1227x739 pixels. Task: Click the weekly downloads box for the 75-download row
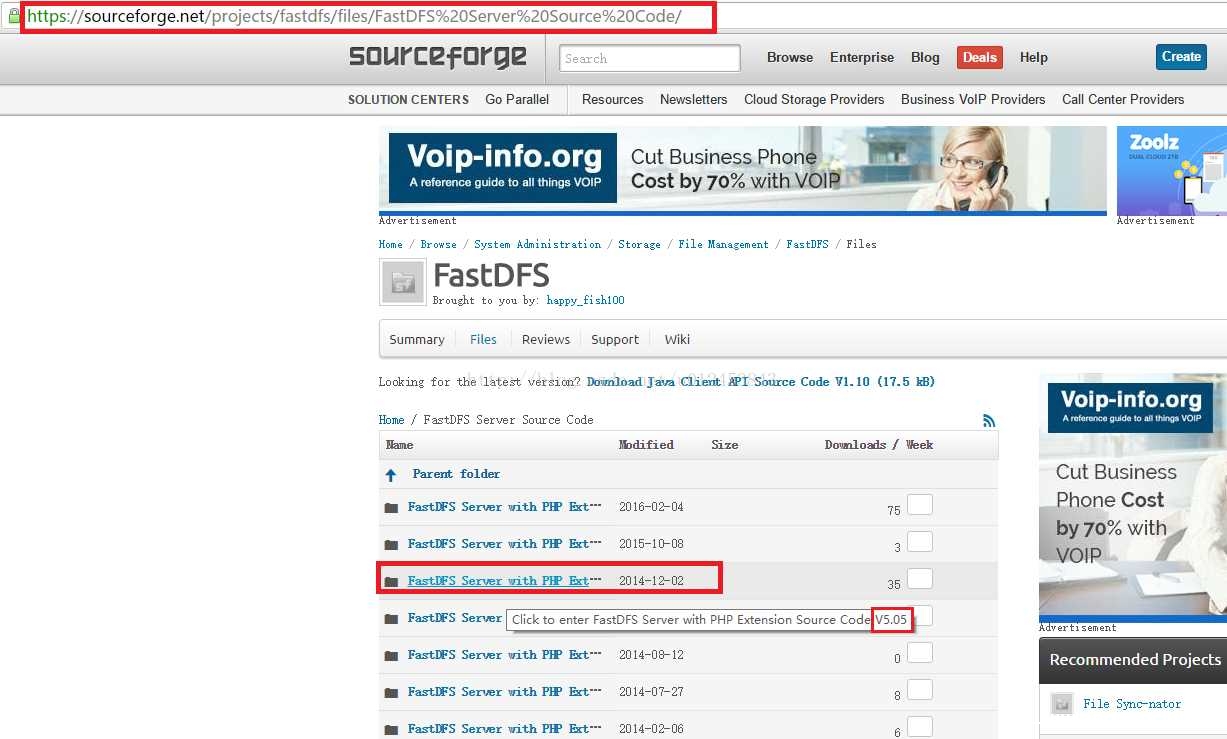[920, 504]
